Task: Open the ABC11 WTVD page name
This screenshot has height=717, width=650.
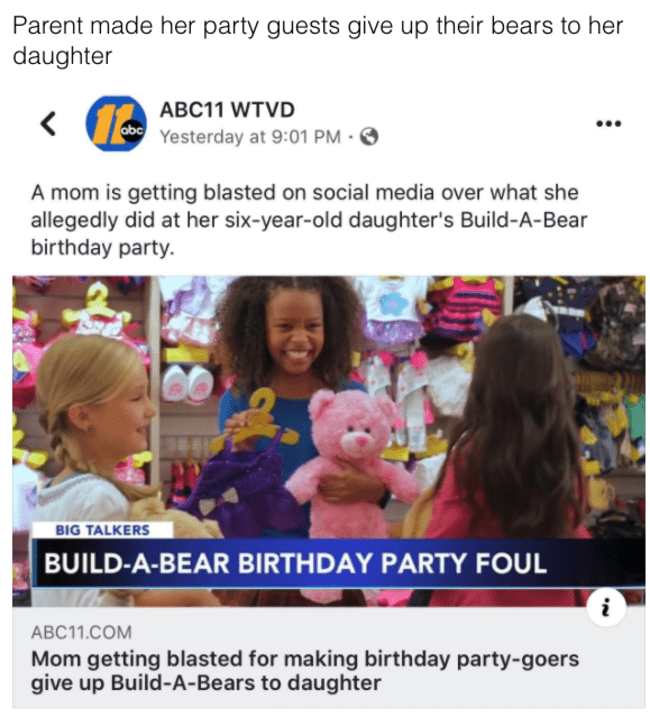Action: coord(227,110)
